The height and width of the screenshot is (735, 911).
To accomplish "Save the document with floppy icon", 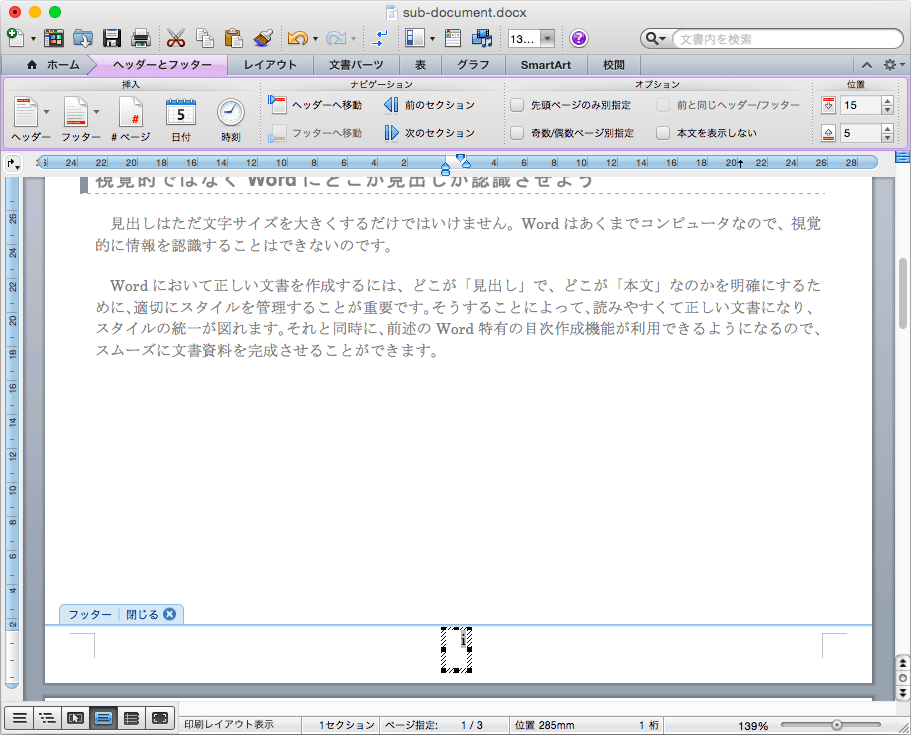I will [112, 38].
